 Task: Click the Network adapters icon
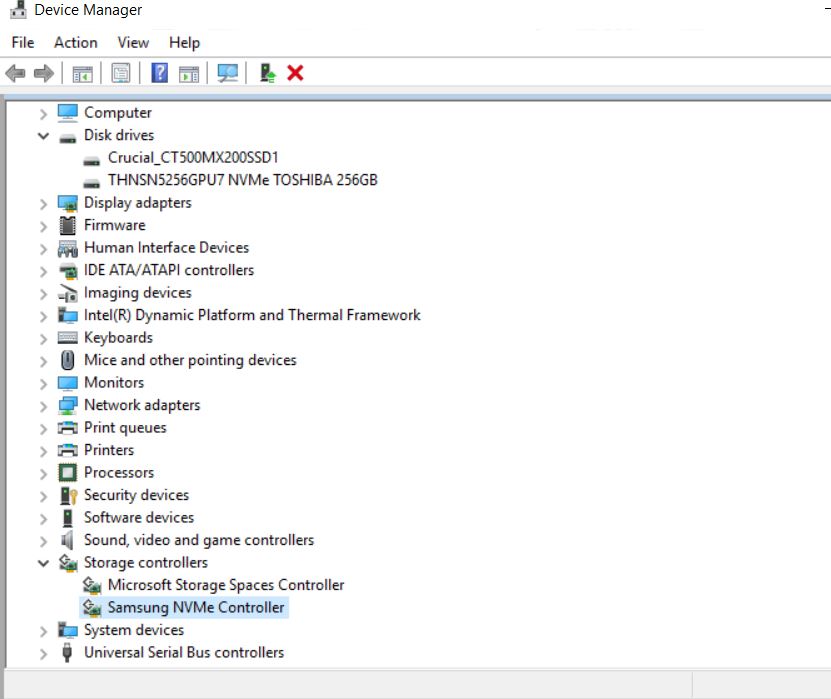coord(67,405)
